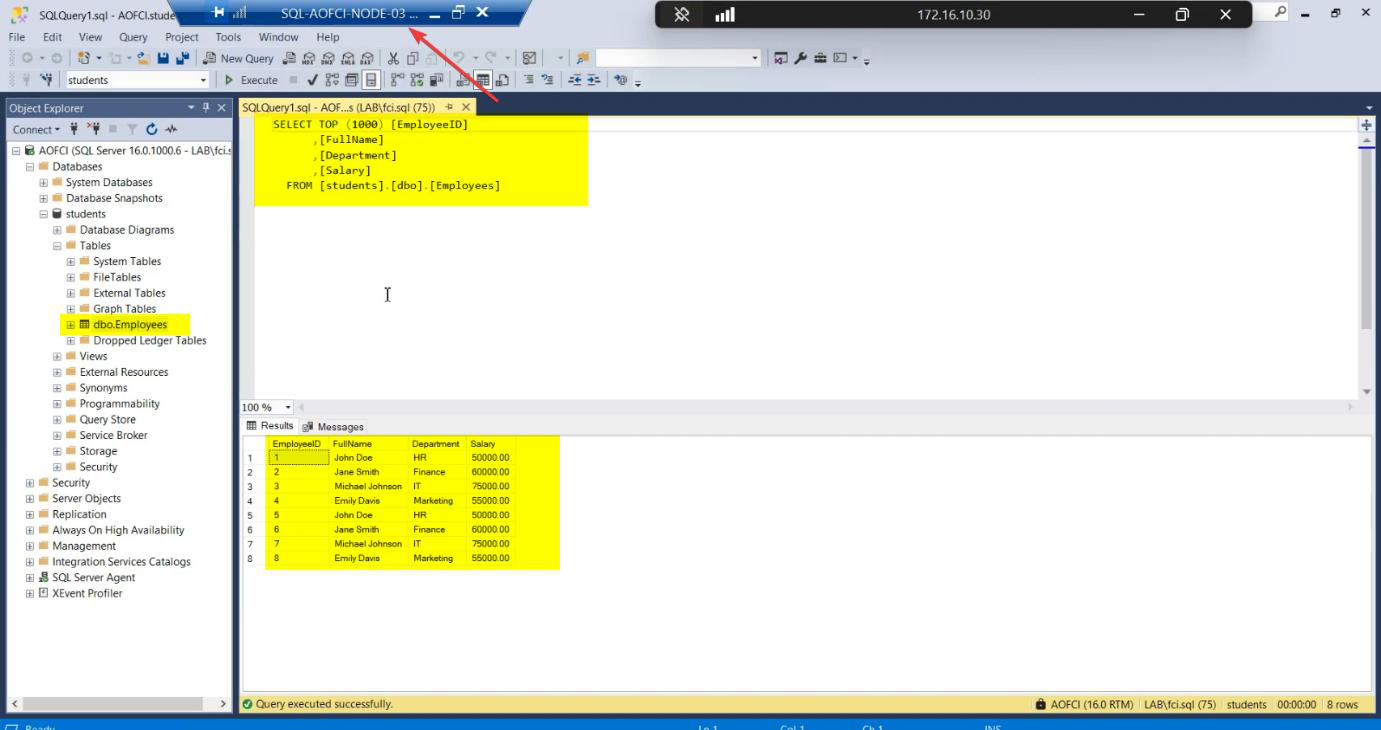Pin the Object Explorer panel

click(207, 107)
